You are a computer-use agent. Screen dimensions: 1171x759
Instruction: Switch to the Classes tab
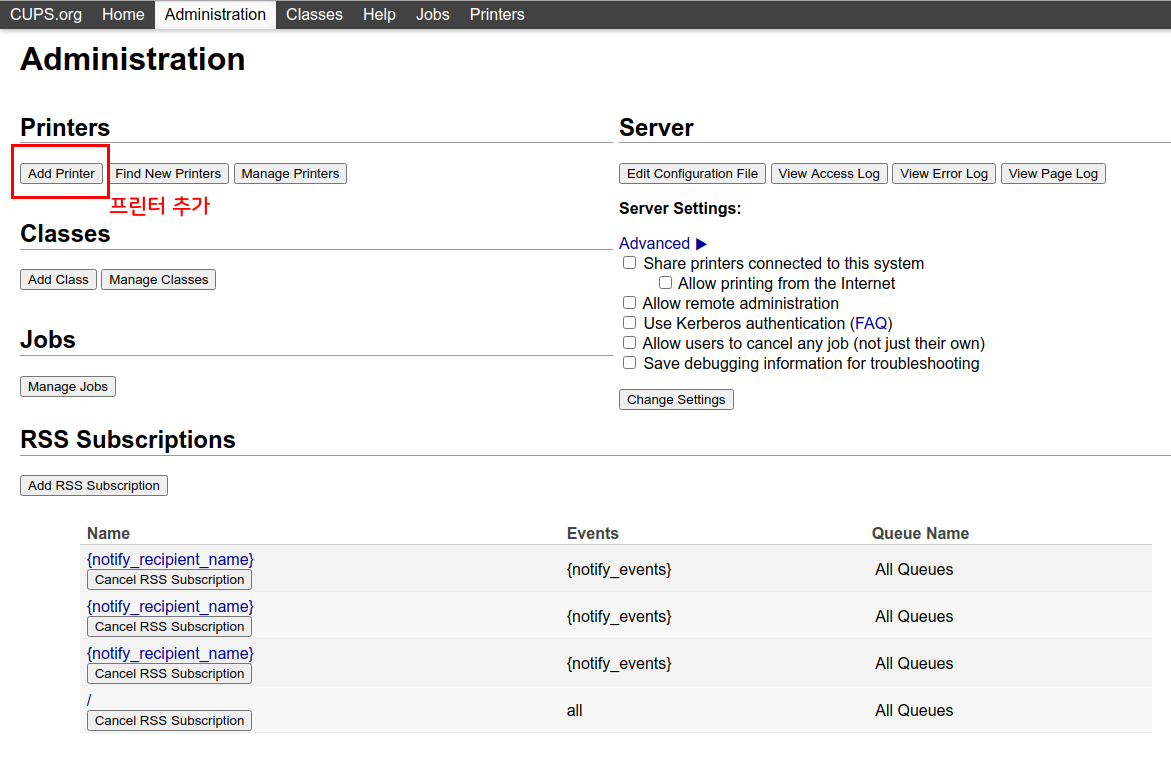(x=314, y=14)
